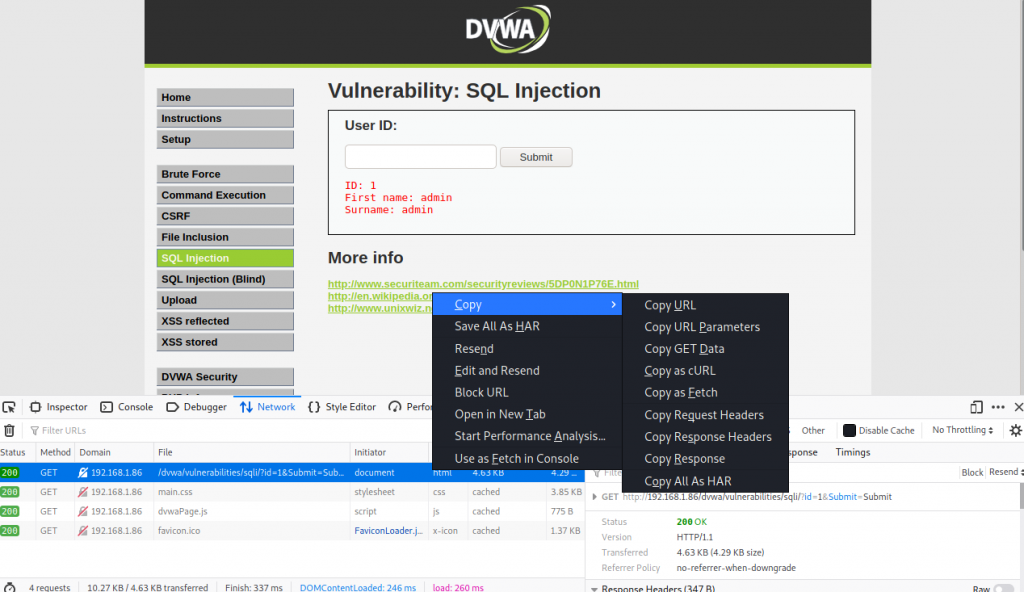Choose Copy URL Parameters
The height and width of the screenshot is (592, 1024).
pyautogui.click(x=705, y=327)
